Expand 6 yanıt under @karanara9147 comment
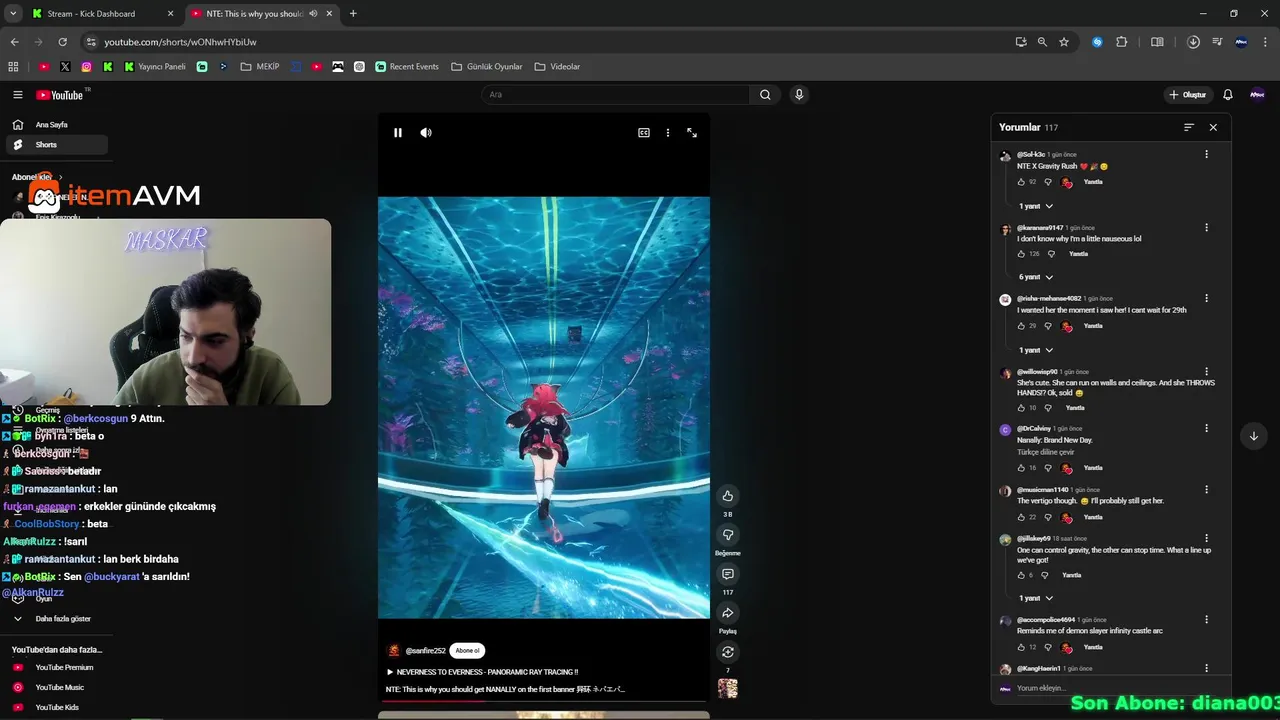Viewport: 1280px width, 720px height. click(x=1036, y=277)
